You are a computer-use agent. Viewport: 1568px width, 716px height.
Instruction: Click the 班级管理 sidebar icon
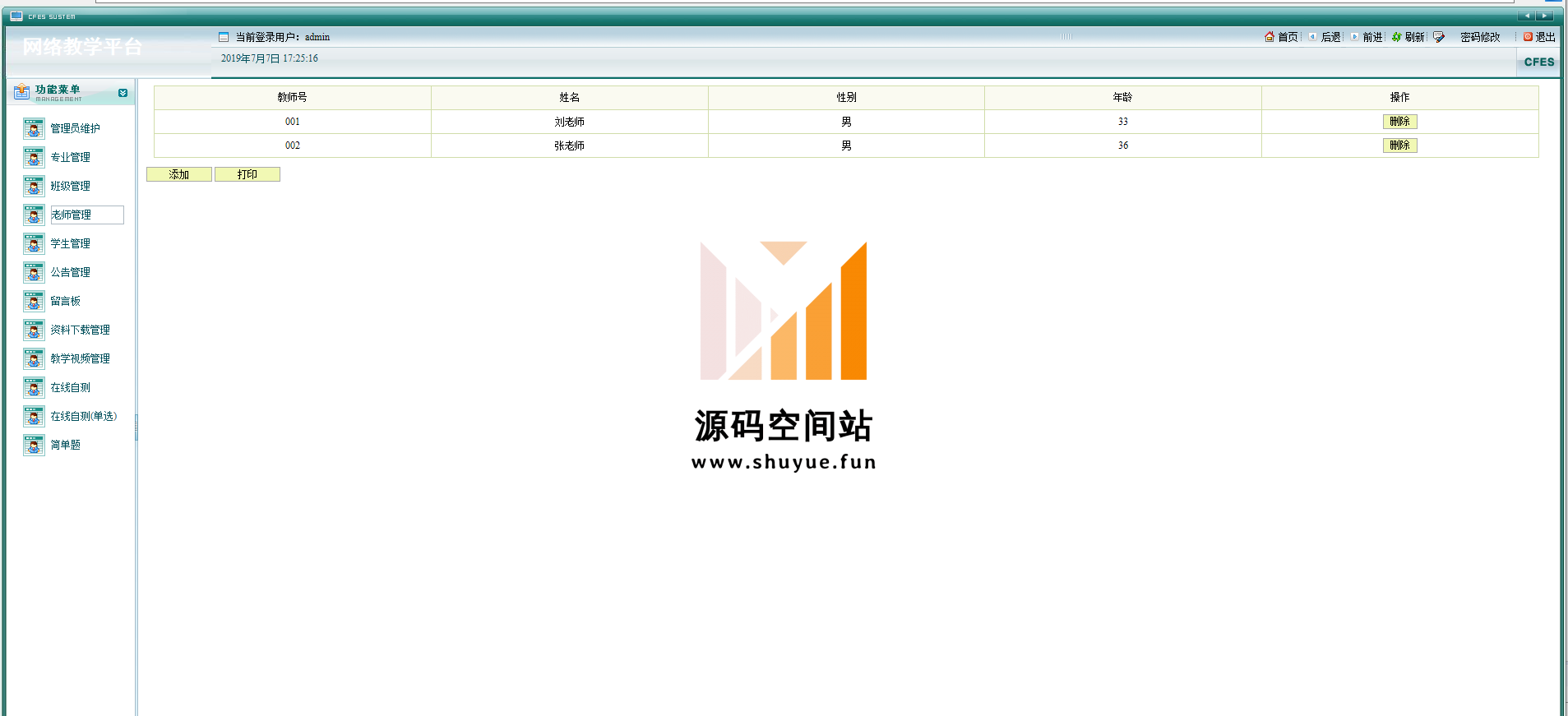click(x=34, y=187)
